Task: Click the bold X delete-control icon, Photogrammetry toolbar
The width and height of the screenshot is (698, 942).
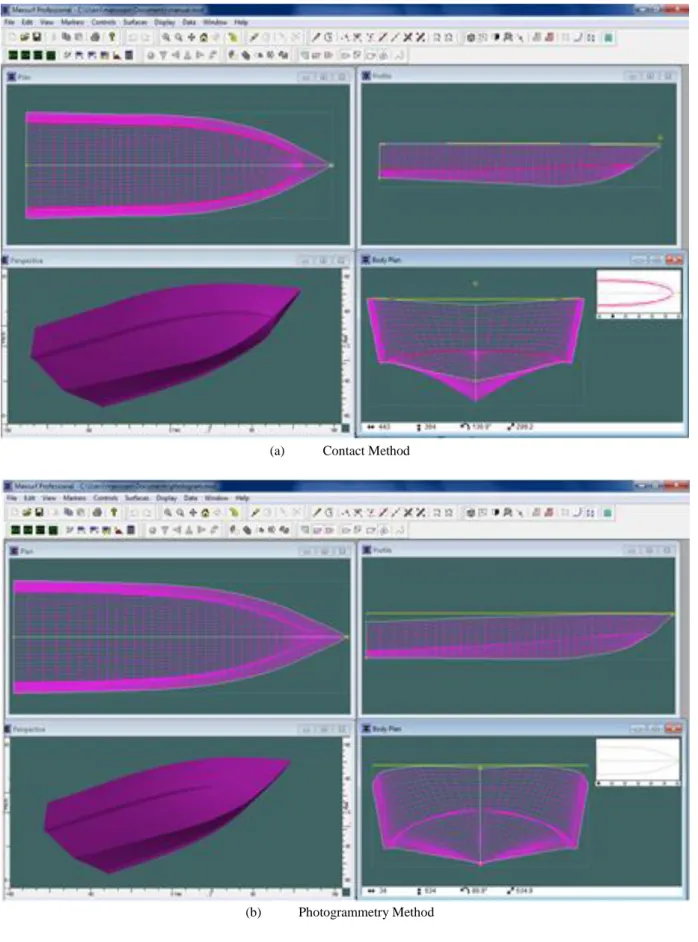Action: coord(408,512)
